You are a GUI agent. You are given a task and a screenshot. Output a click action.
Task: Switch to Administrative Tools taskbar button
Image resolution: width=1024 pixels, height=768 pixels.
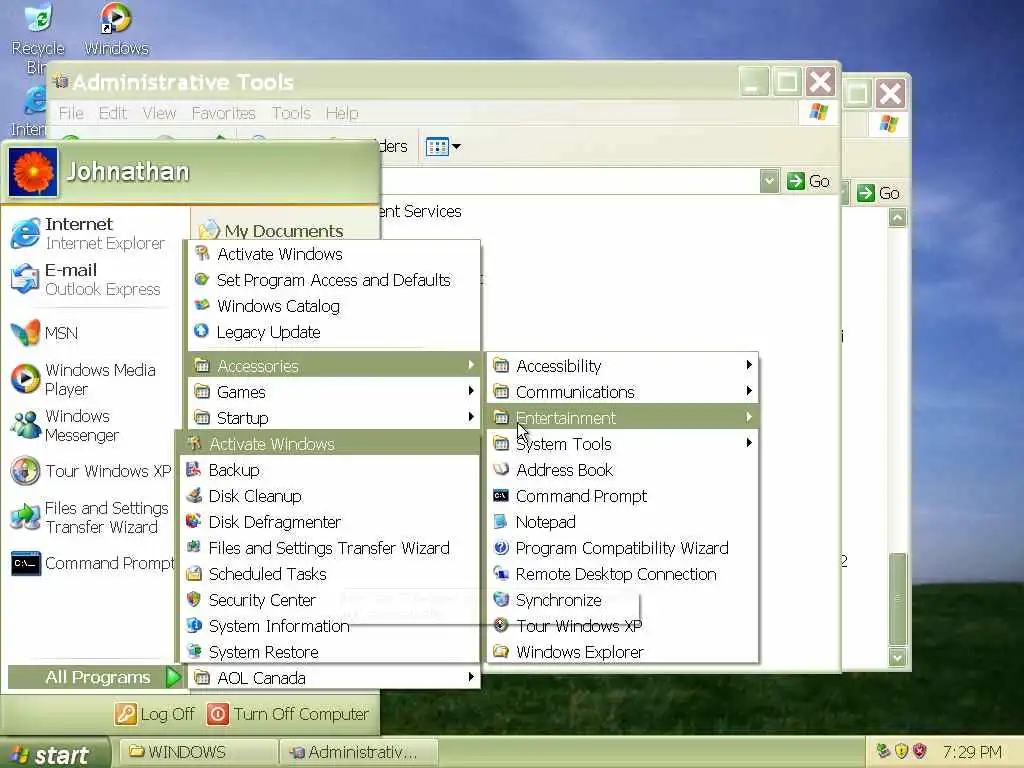pos(358,752)
